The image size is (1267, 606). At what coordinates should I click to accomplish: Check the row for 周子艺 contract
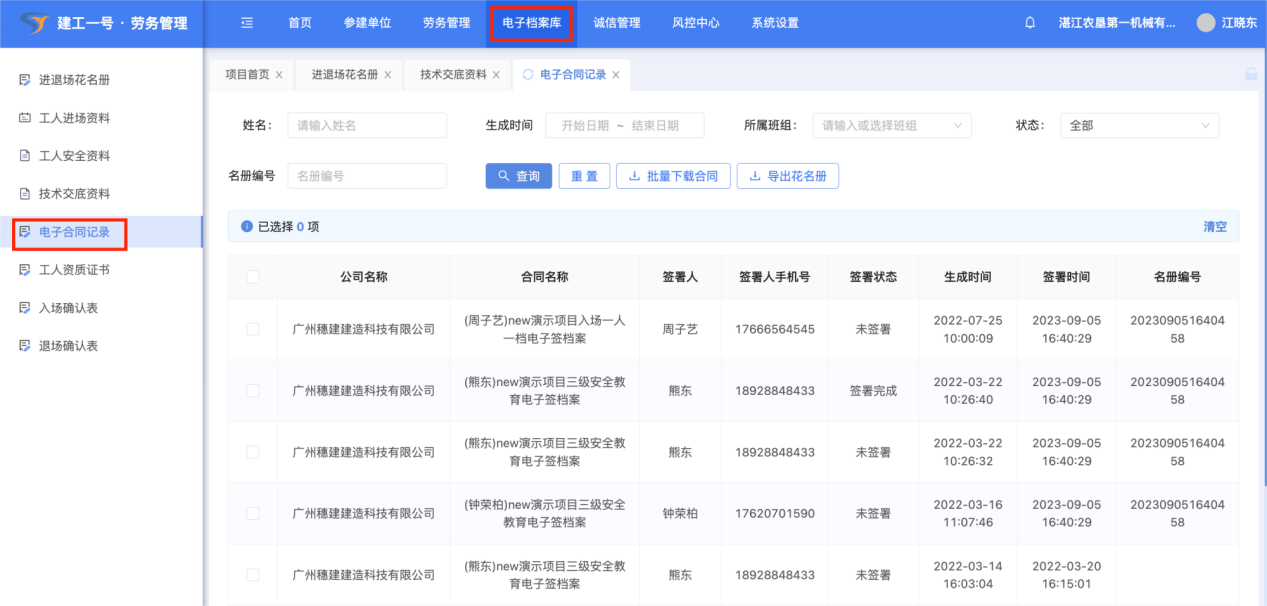(x=253, y=329)
